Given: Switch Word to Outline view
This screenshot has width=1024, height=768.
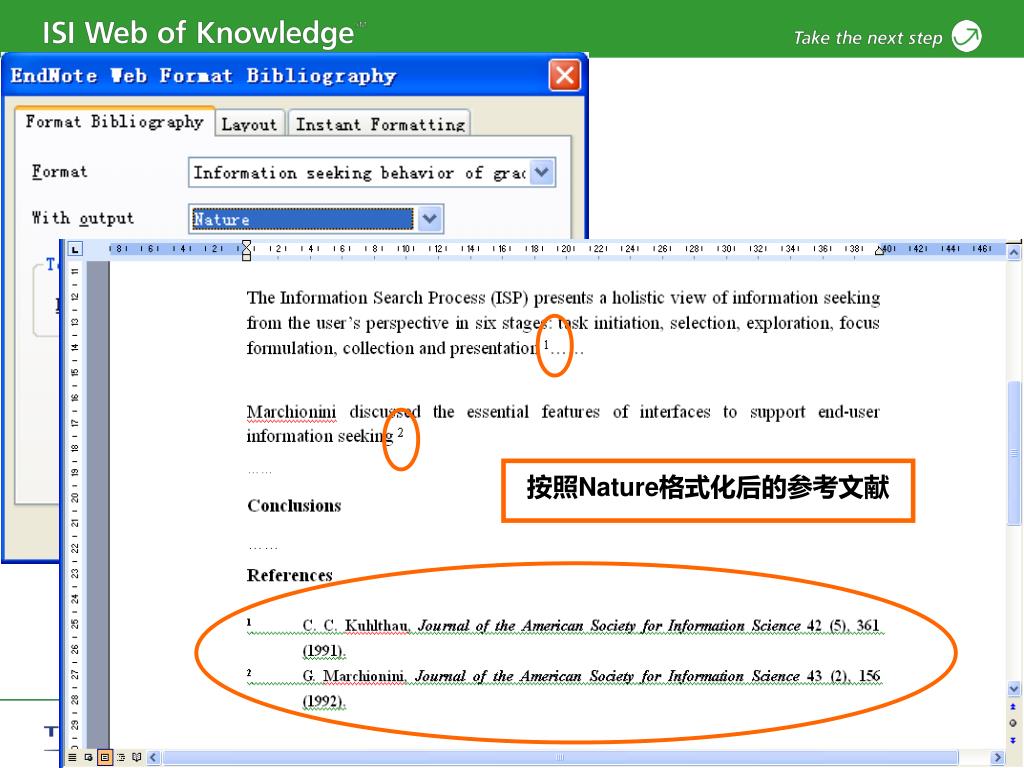Looking at the screenshot, I should coord(121,758).
